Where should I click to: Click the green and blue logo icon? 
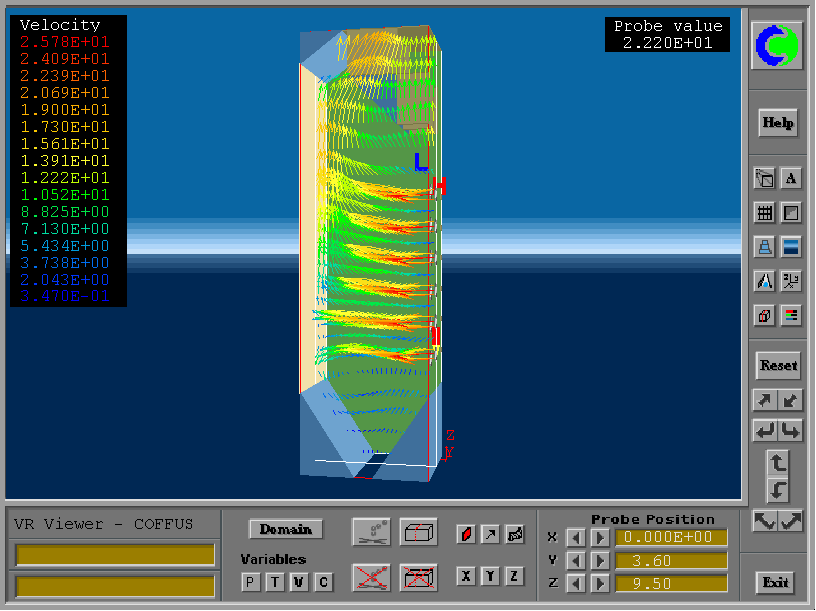click(x=778, y=46)
